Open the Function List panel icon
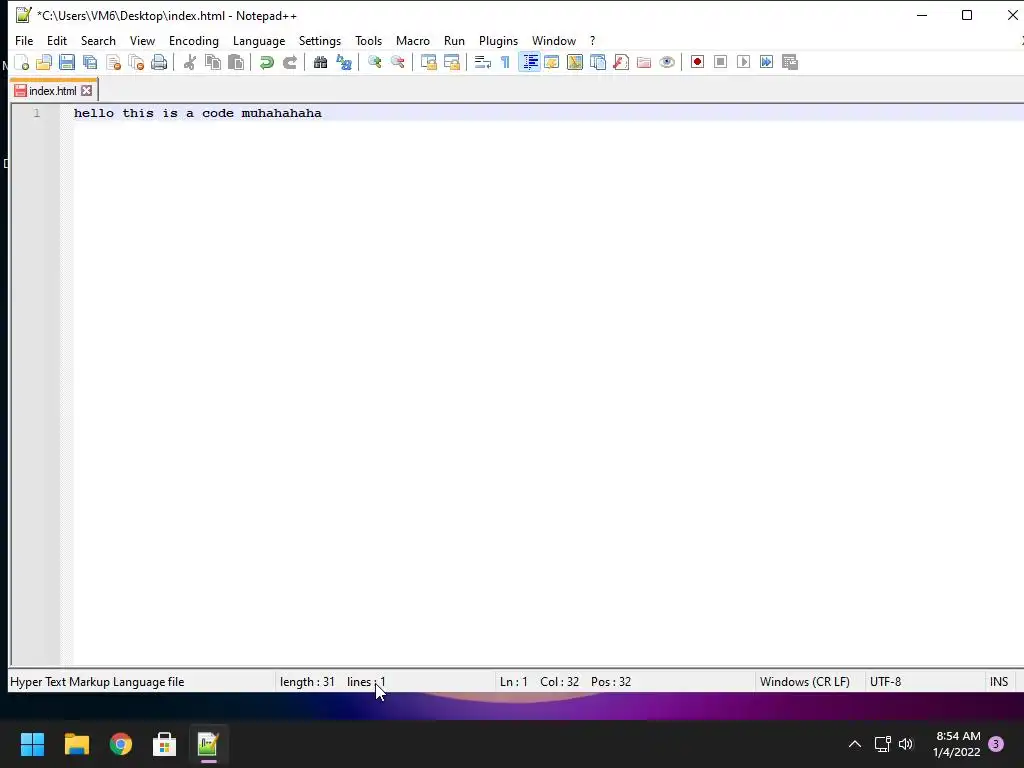The image size is (1024, 768). (621, 62)
